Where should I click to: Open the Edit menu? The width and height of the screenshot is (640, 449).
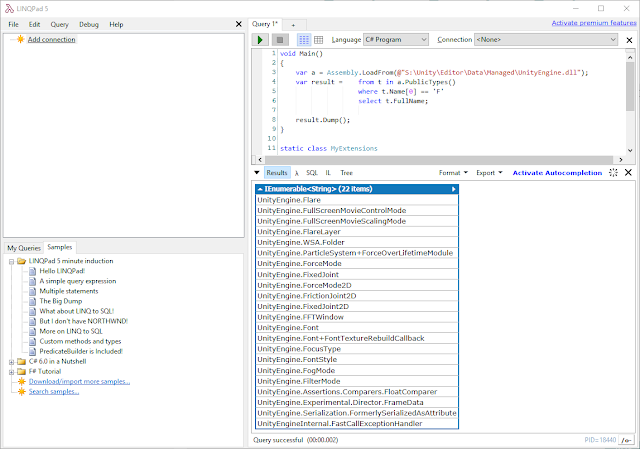[x=34, y=24]
